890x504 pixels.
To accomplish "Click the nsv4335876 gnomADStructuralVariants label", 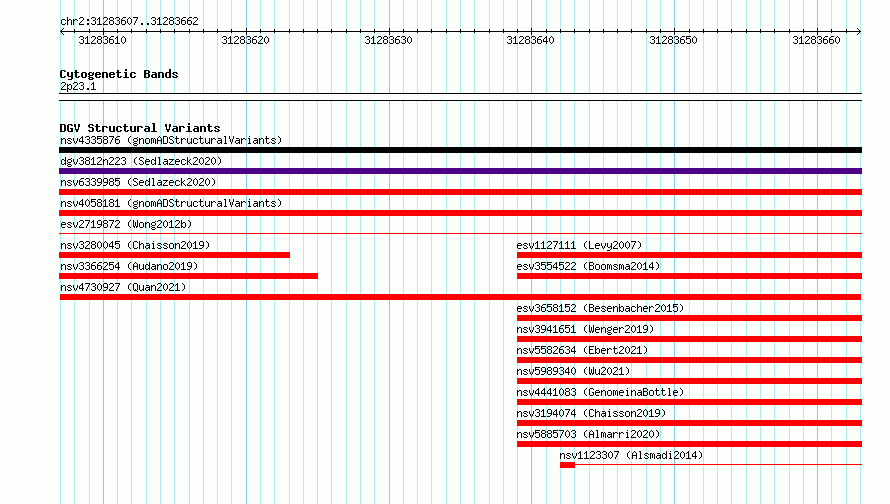I will click(171, 140).
